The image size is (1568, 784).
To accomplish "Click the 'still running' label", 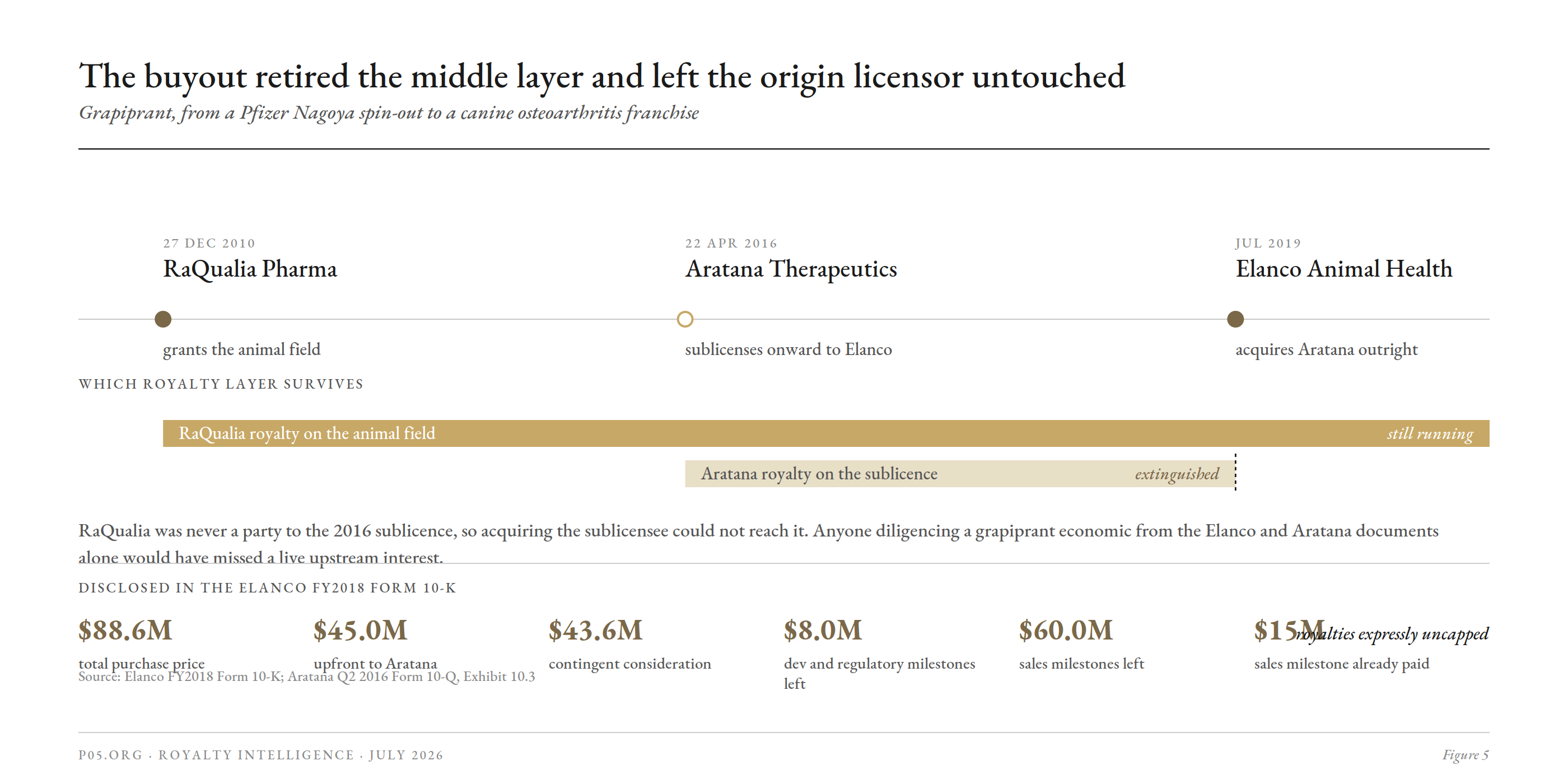I will point(1430,433).
